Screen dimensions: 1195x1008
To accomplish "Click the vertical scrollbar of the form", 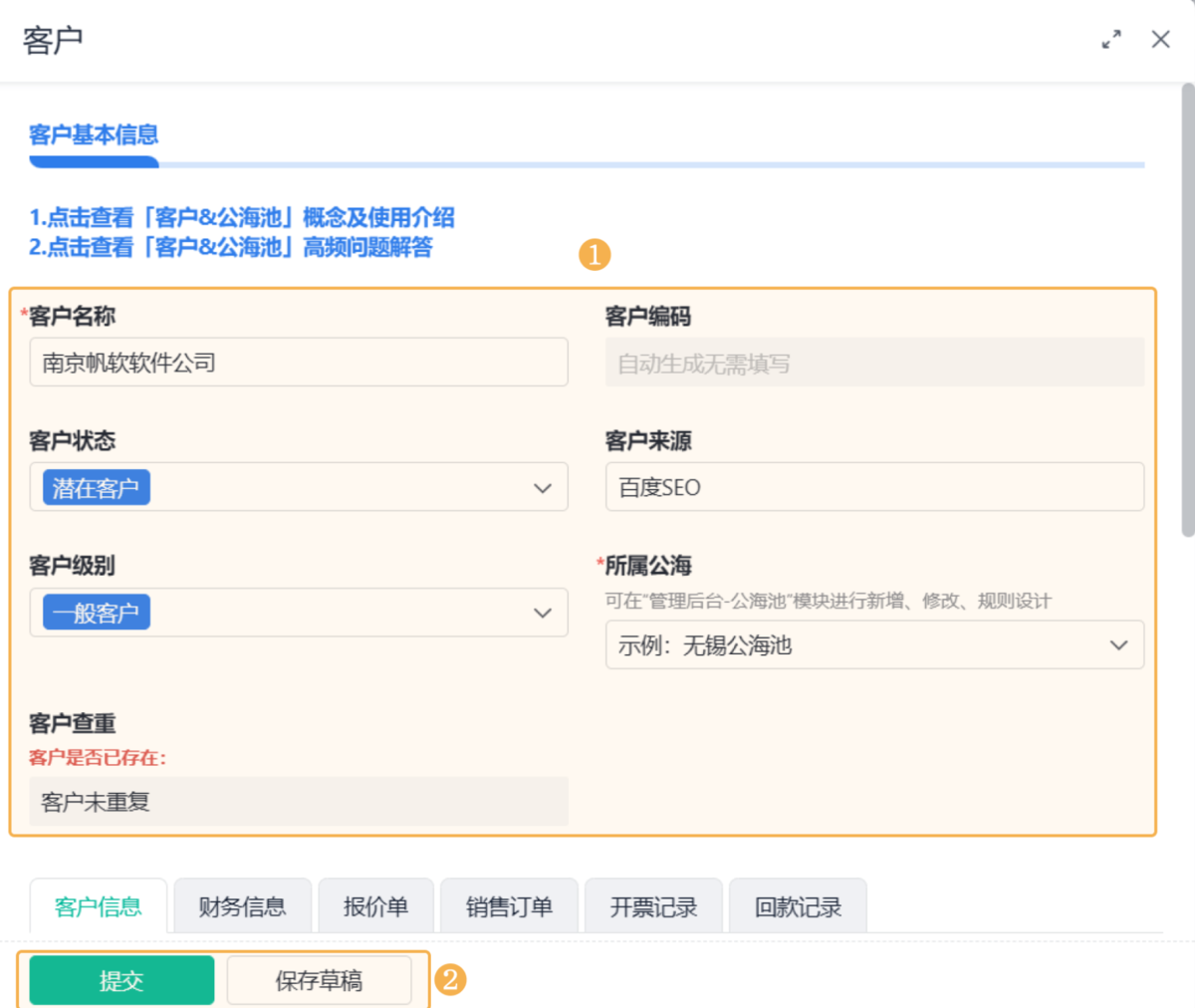I will pyautogui.click(x=1187, y=311).
